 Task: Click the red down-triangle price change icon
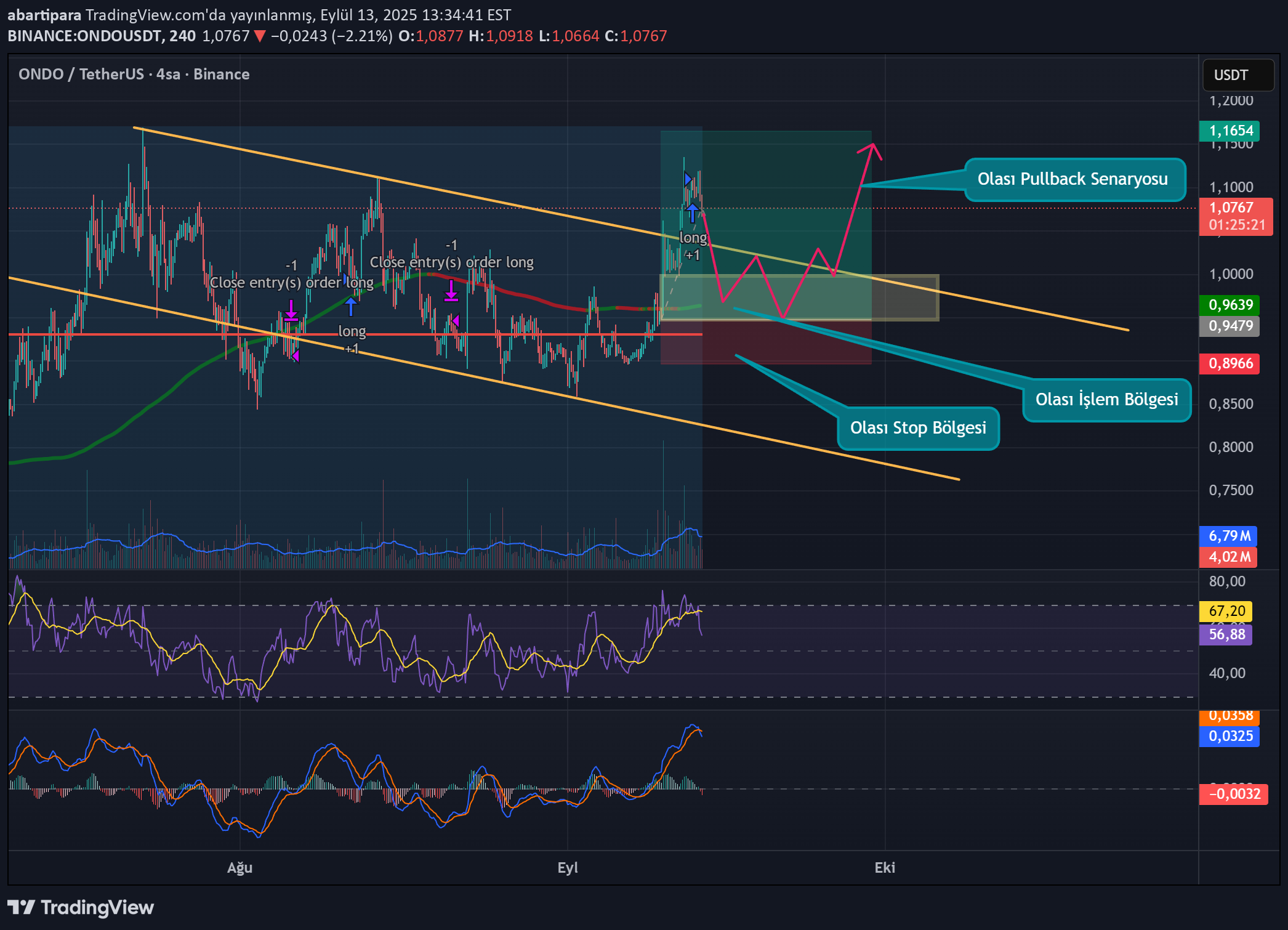pos(260,36)
